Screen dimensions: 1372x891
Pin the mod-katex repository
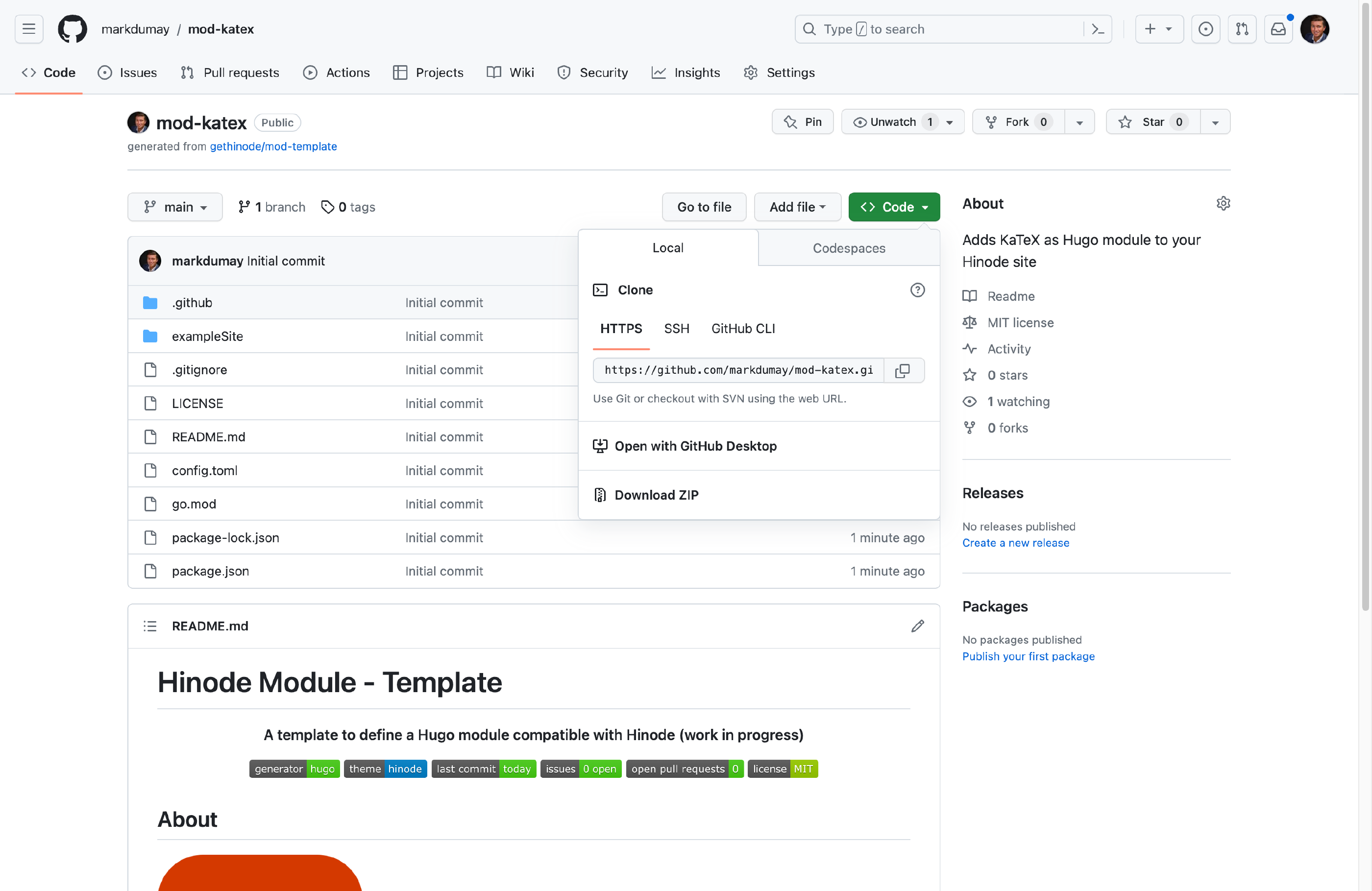click(803, 122)
